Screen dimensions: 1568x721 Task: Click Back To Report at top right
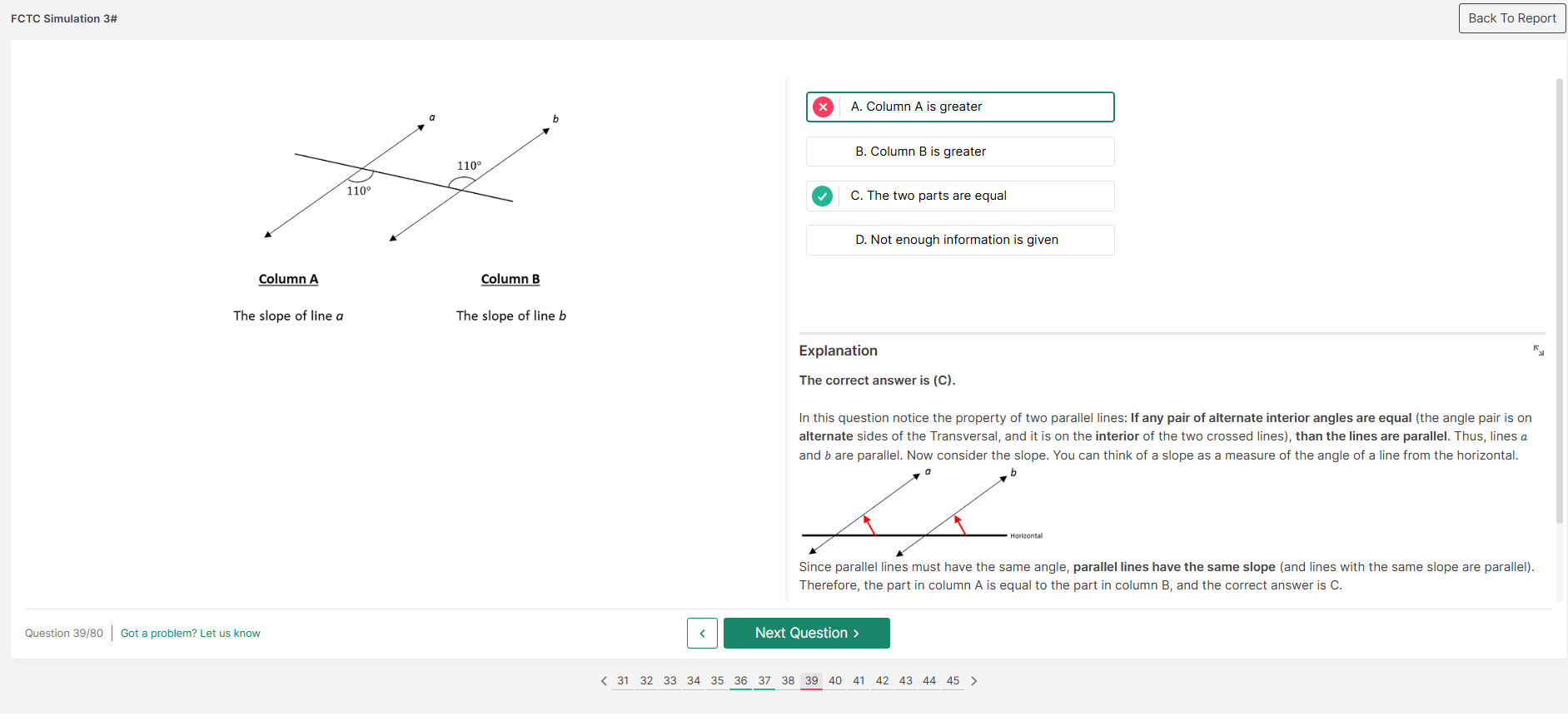[1511, 17]
